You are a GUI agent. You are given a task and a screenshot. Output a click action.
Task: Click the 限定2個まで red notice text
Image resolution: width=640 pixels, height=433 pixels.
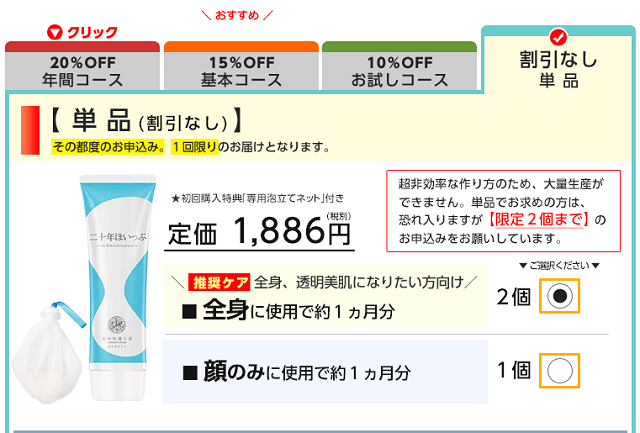(538, 220)
